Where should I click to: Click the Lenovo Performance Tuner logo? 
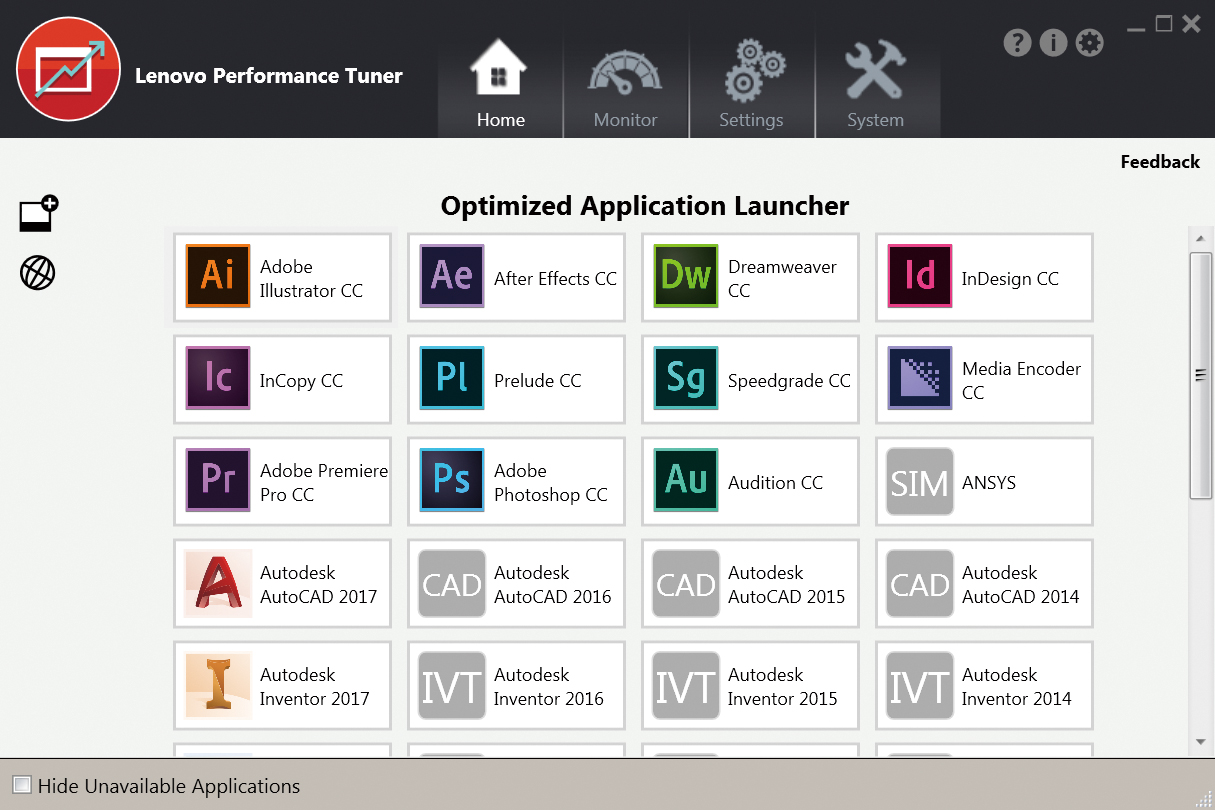(x=69, y=69)
